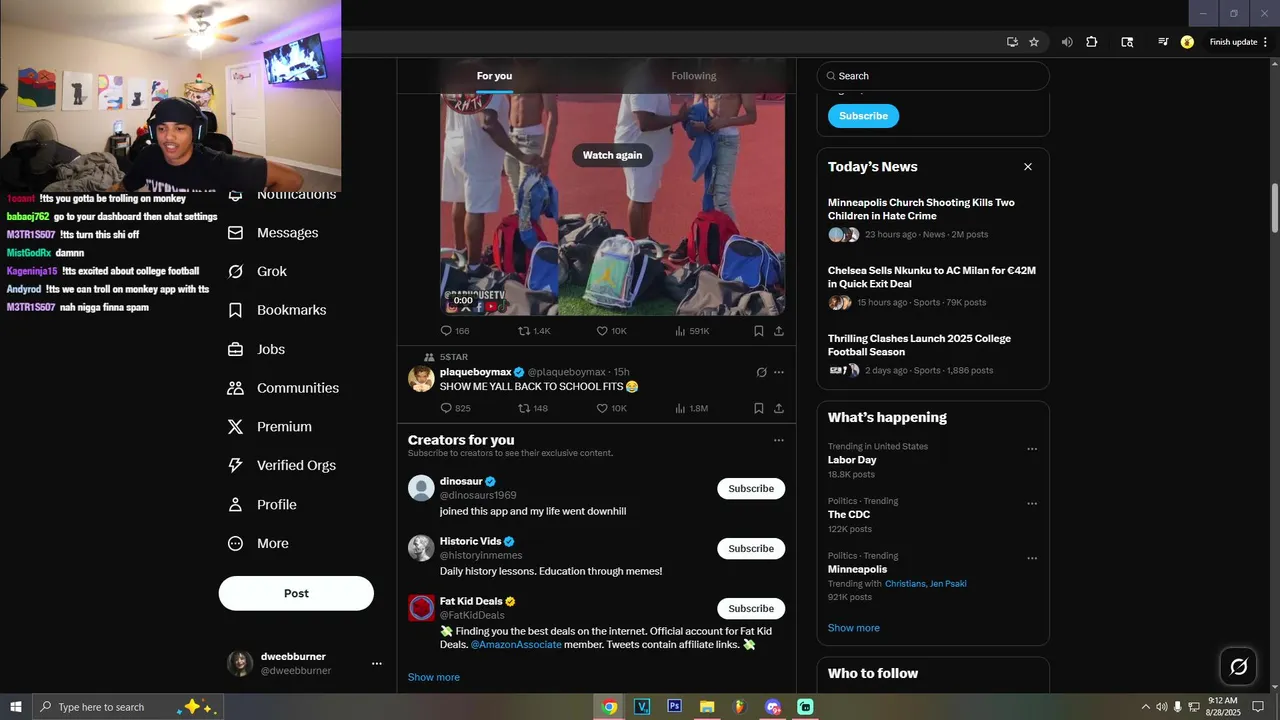Reply to plaqueboymax post (825 replies)
This screenshot has height=720, width=1280.
point(455,408)
